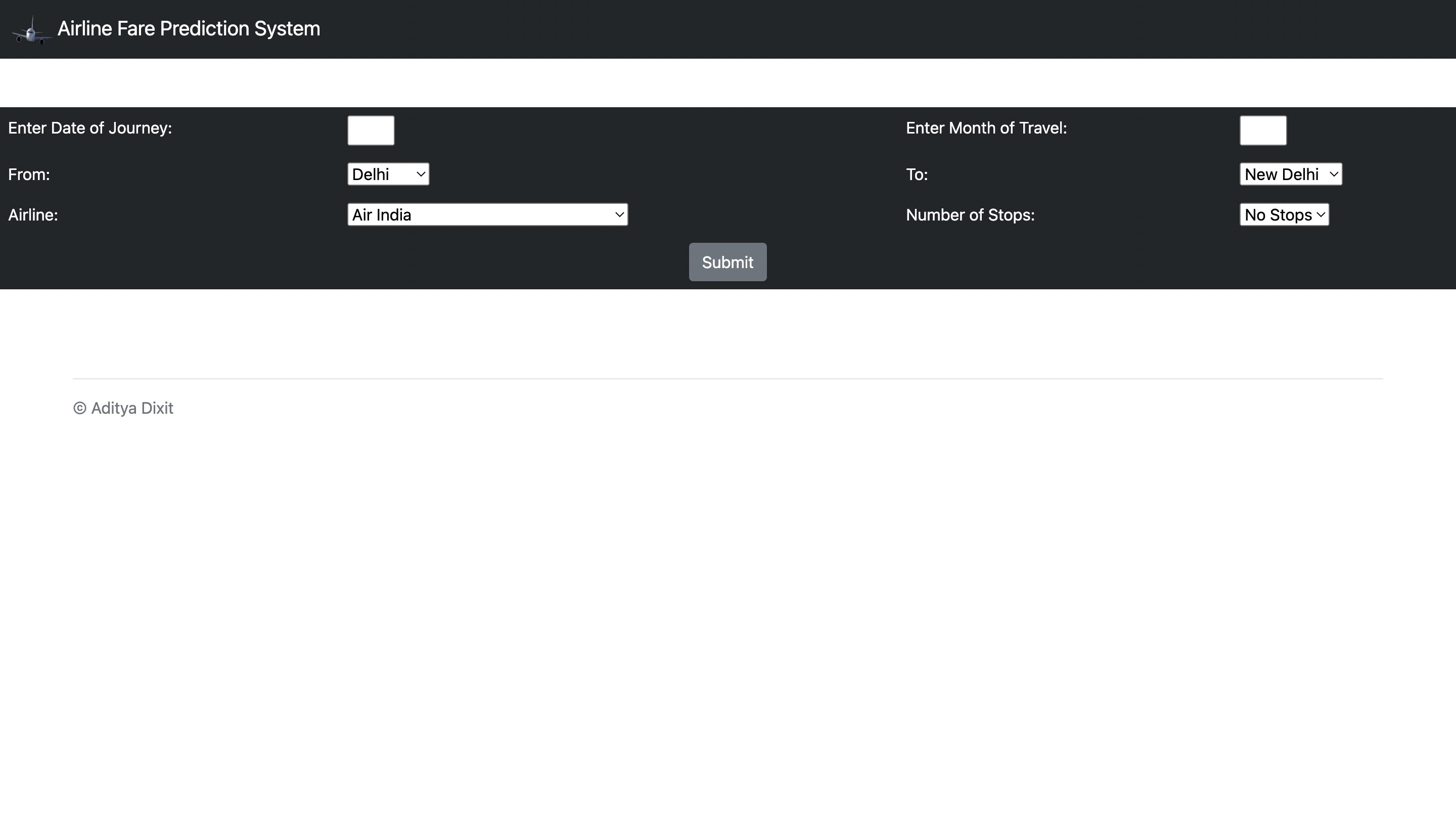1456x830 pixels.
Task: Click the © Aditya Dixit footer text
Action: pyautogui.click(x=123, y=408)
